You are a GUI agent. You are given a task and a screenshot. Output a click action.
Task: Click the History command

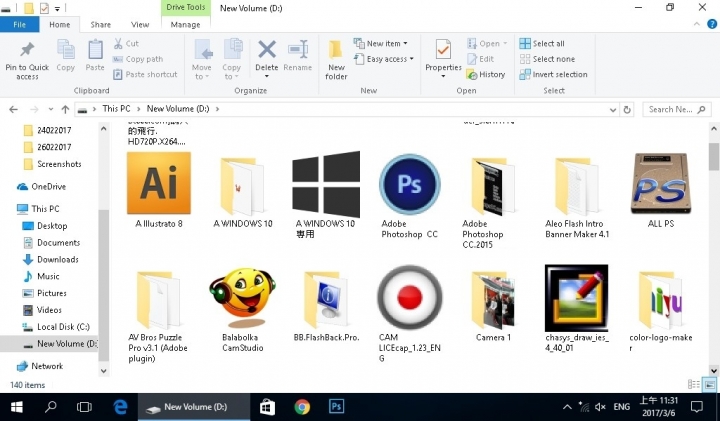pyautogui.click(x=486, y=74)
